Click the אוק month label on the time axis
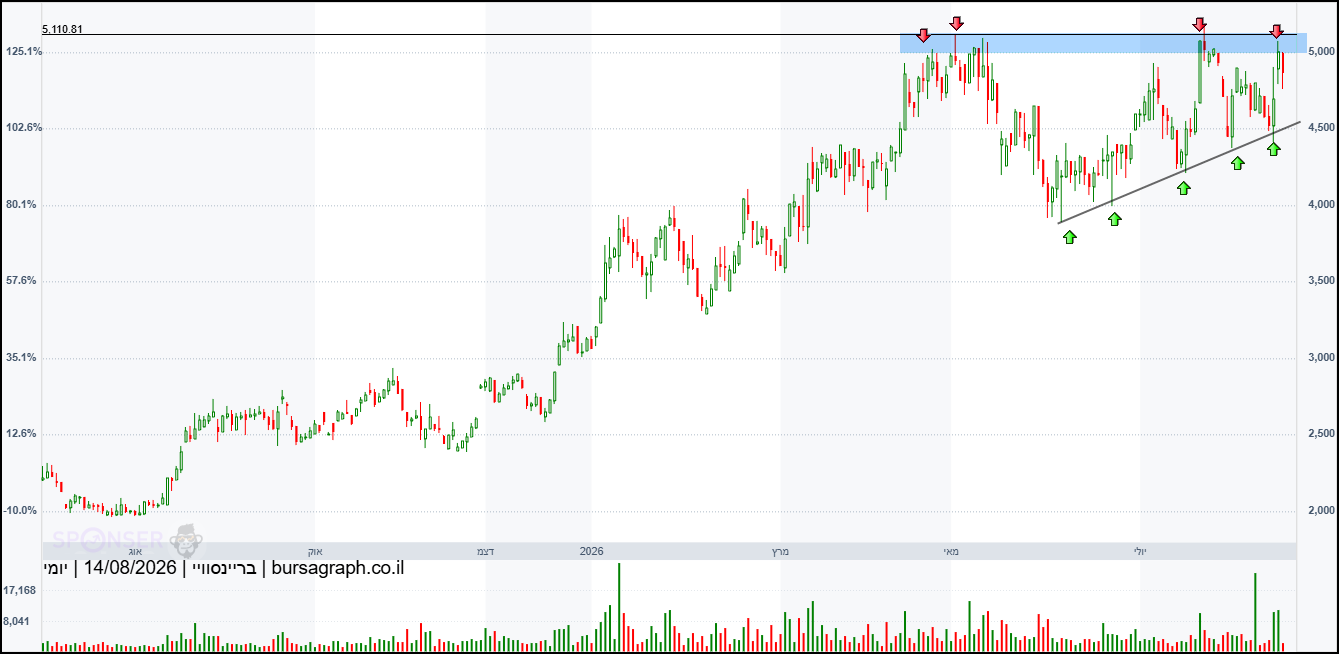This screenshot has width=1339, height=654. click(x=314, y=551)
